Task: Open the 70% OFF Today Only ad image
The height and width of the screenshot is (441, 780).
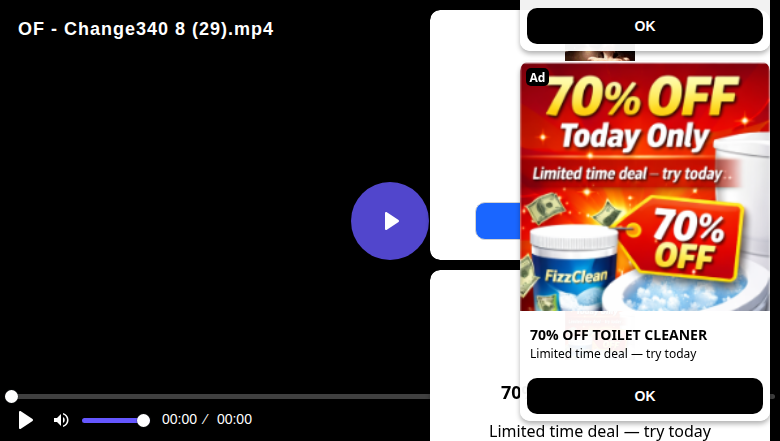Action: (645, 187)
